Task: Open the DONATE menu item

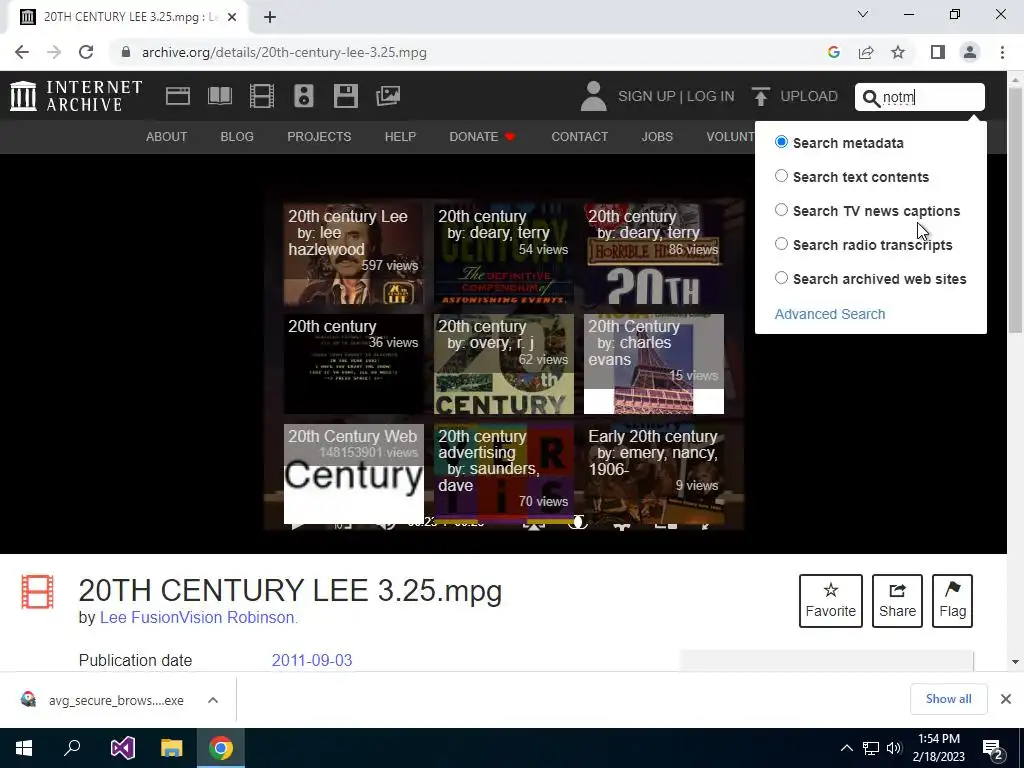Action: 483,136
